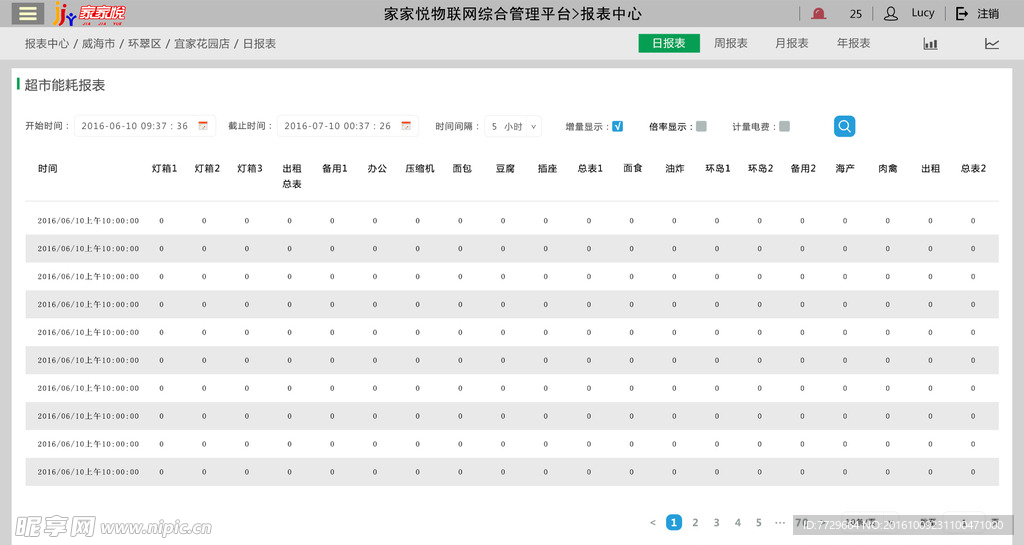Click the 备用1 column header

334,168
